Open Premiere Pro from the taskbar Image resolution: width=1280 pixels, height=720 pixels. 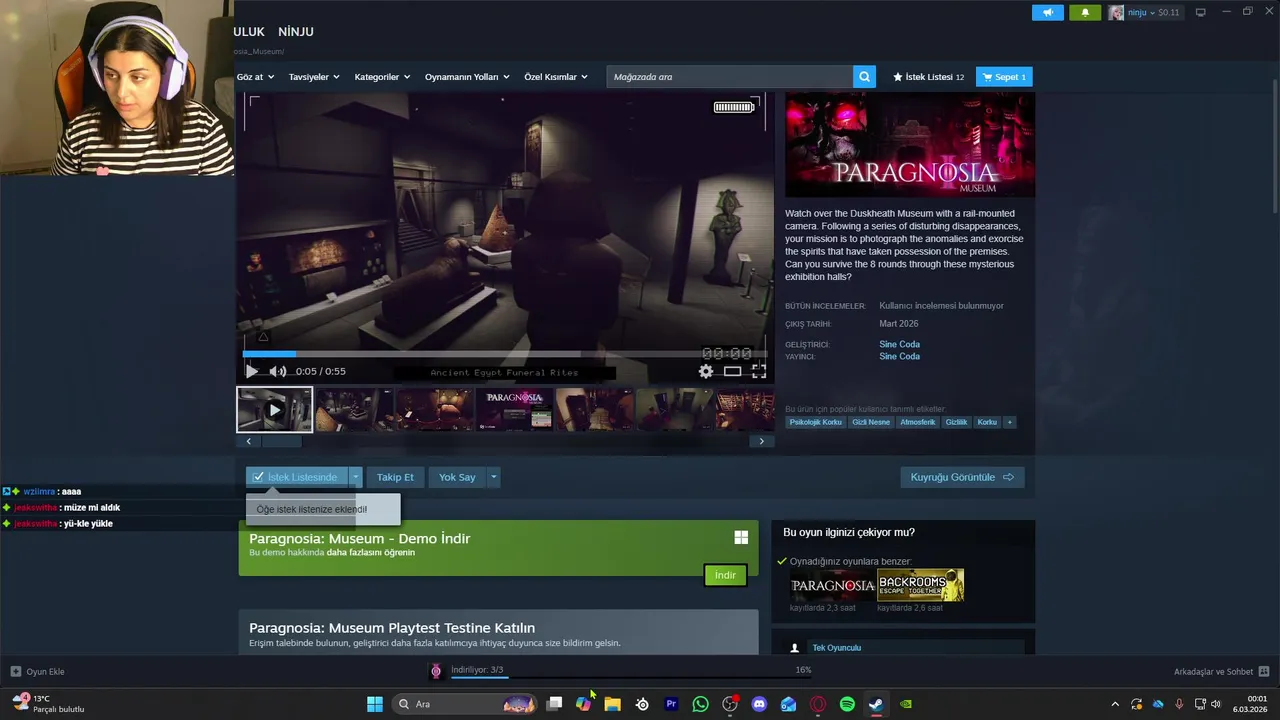click(x=671, y=704)
